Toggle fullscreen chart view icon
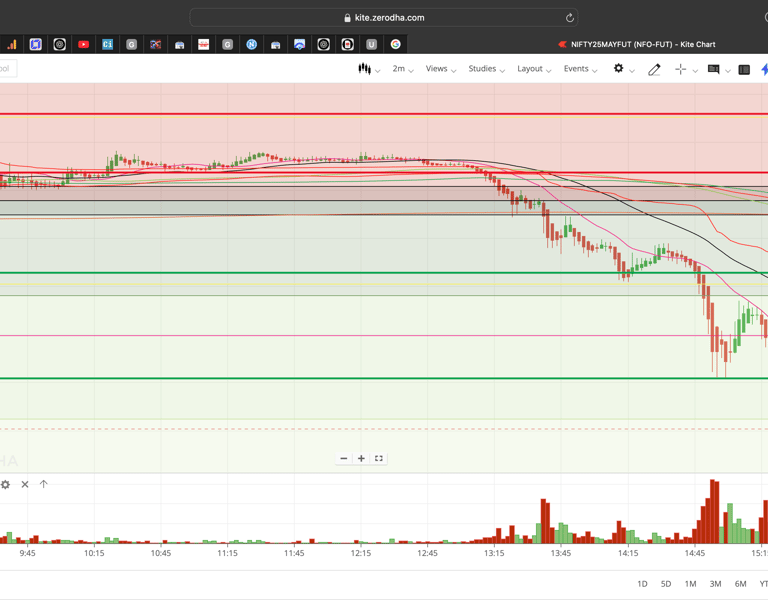768x600 pixels. (379, 458)
